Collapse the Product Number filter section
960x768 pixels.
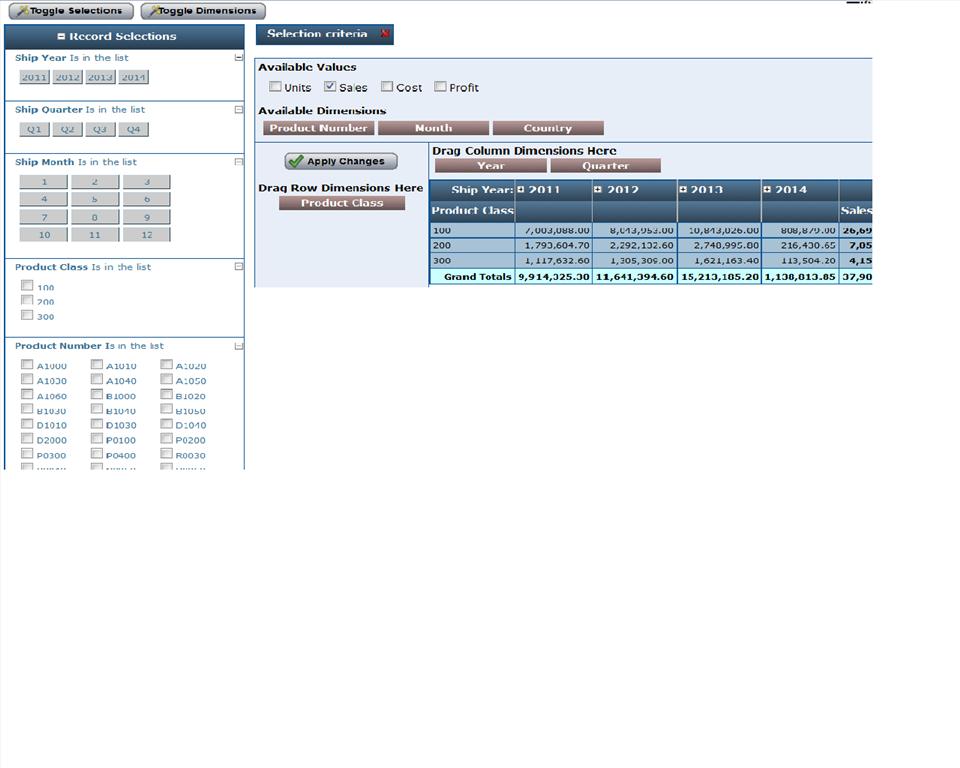(x=238, y=346)
